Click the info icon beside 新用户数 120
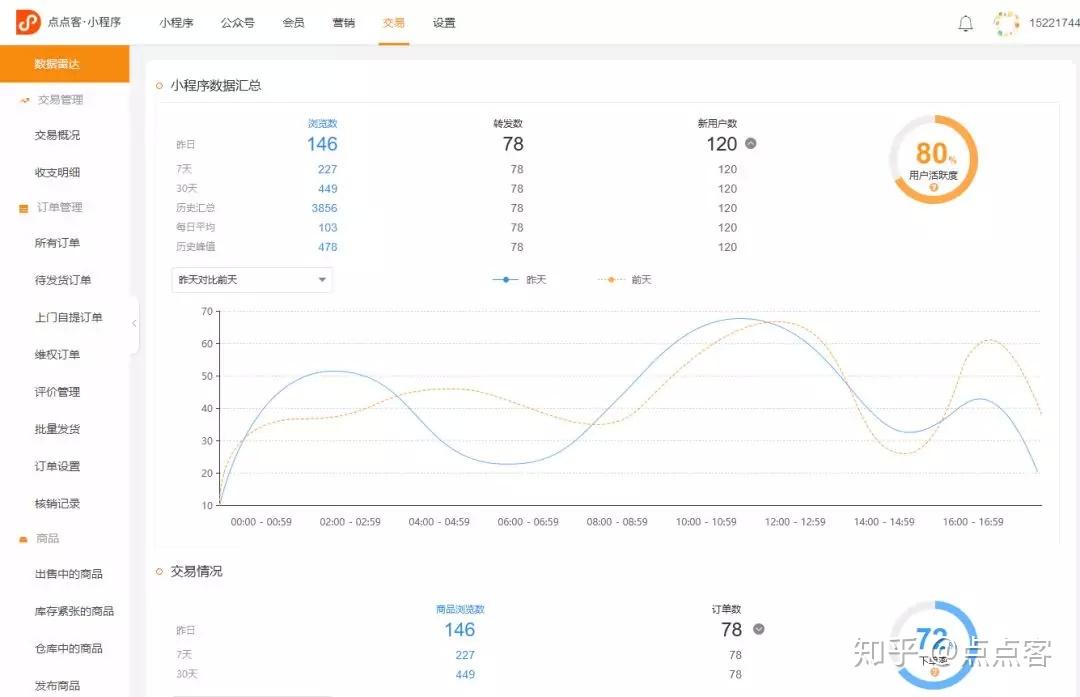Screen dimensions: 1080x697 pos(751,143)
